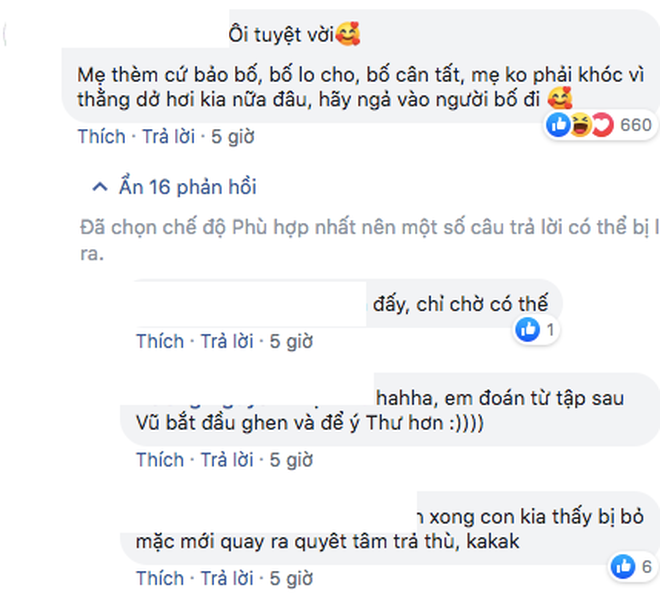Reply to the 'quyết tâm trả thù' comment
Image resolution: width=660 pixels, height=602 pixels.
(227, 578)
